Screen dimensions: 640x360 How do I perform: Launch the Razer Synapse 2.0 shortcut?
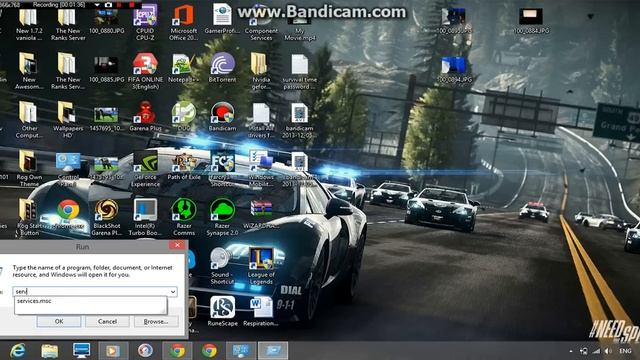click(222, 216)
